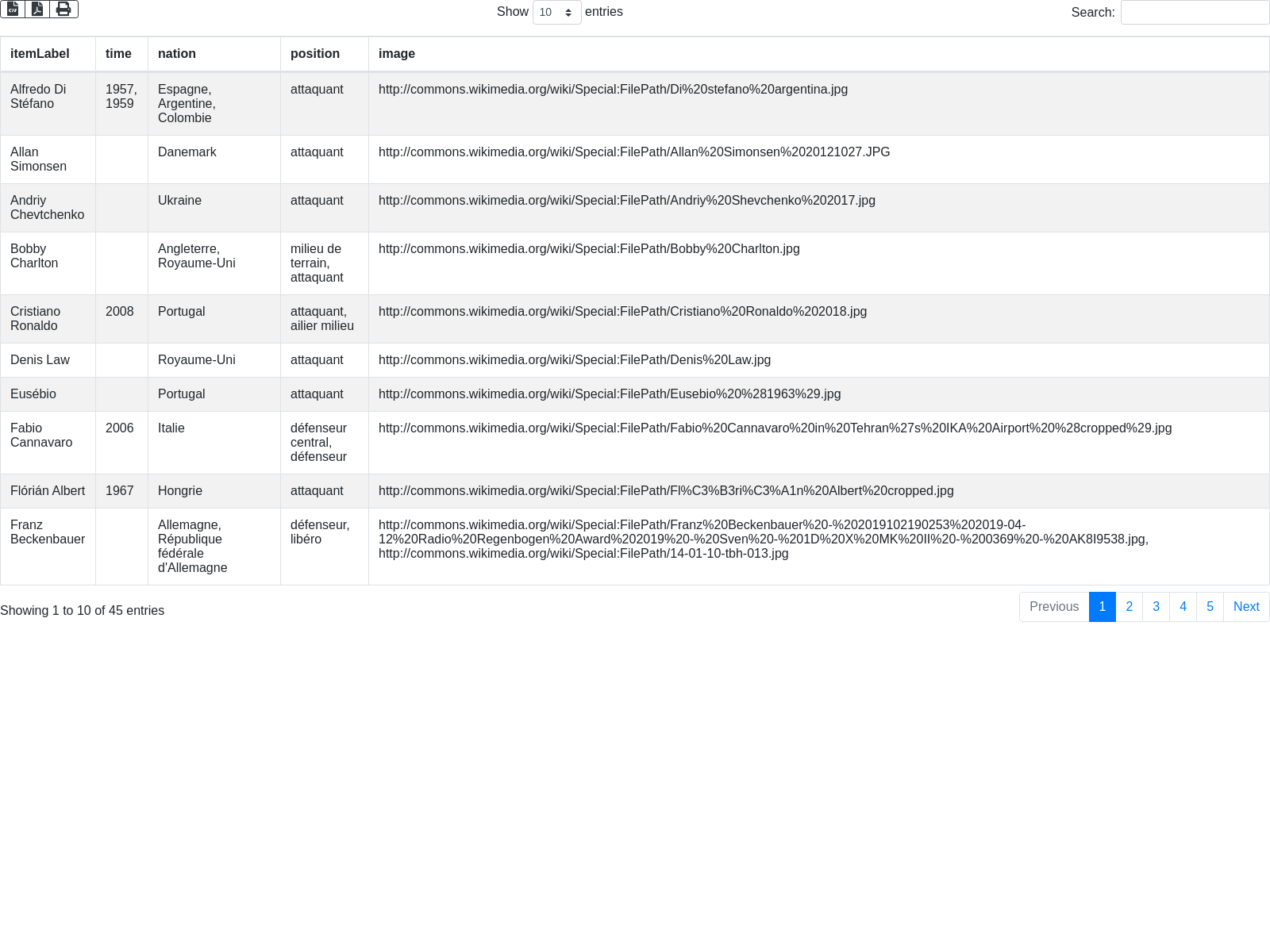Go to page 2 of results
Screen dimensions: 1270x952
click(1129, 607)
